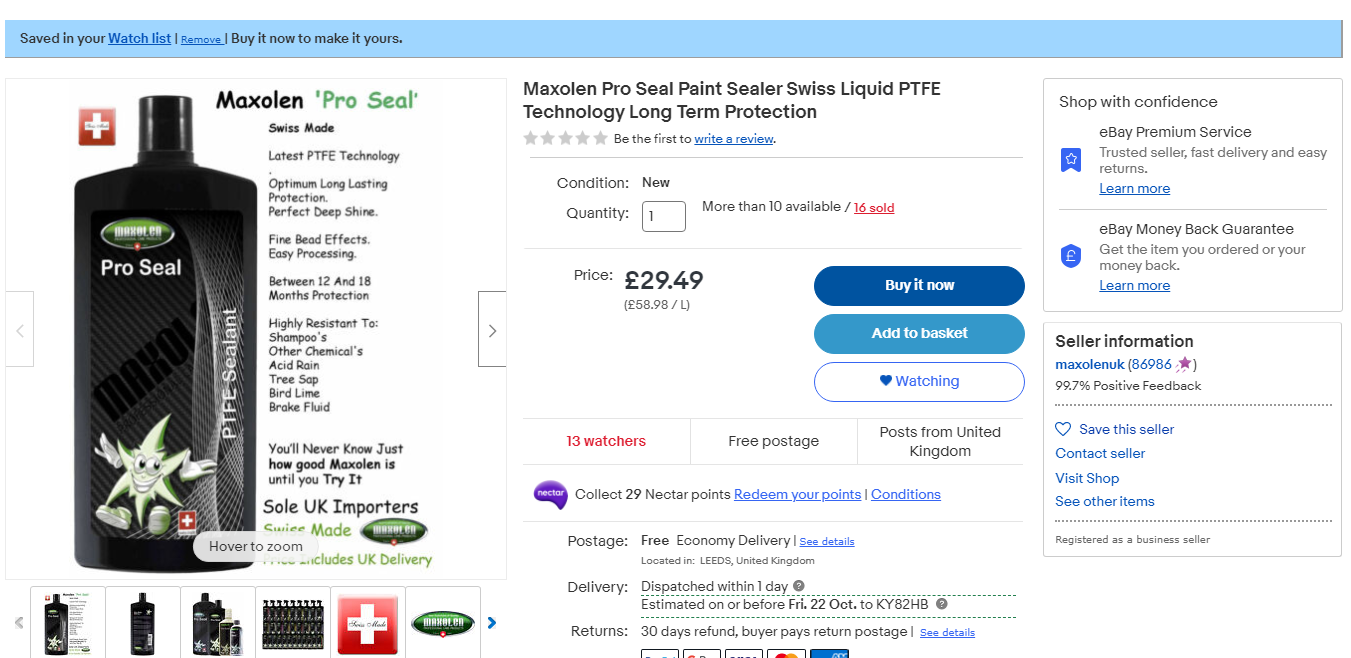Image resolution: width=1351 pixels, height=658 pixels.
Task: Select the red Swiss flag thumbnail
Action: click(x=368, y=623)
